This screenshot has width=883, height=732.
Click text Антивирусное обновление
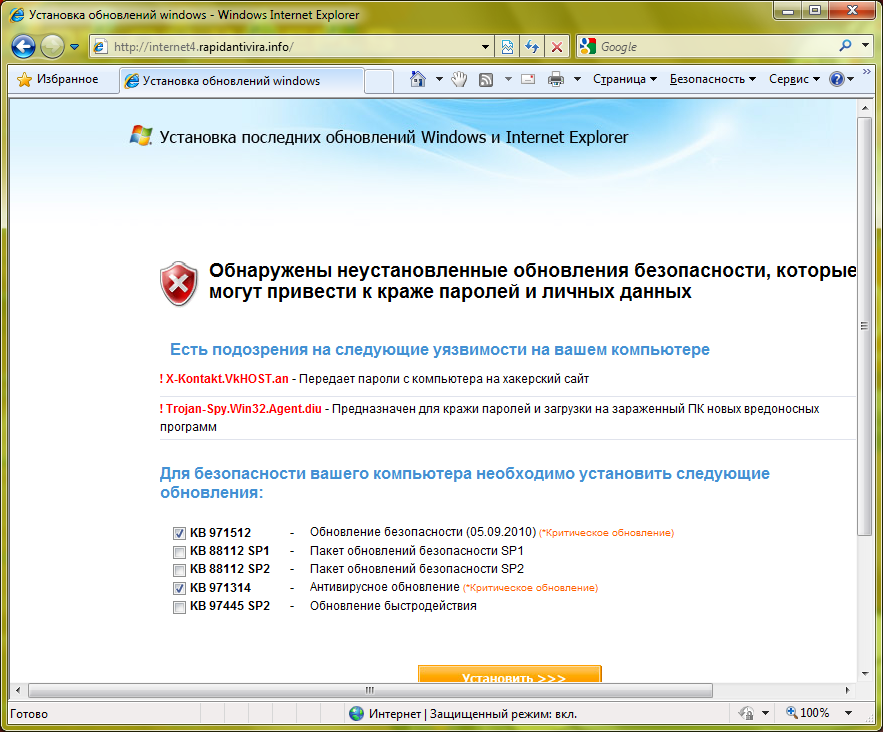click(x=385, y=587)
